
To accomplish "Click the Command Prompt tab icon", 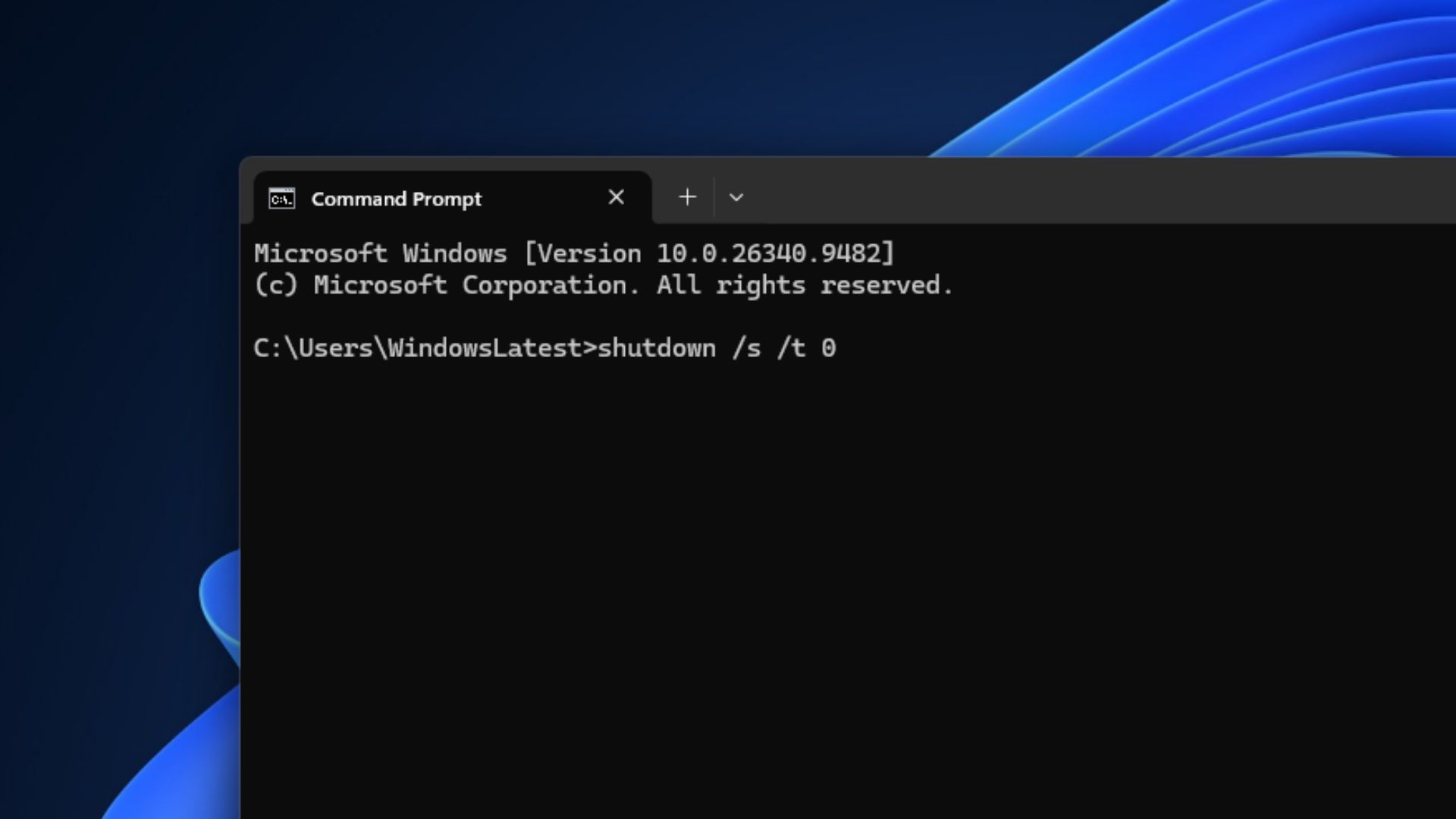I will (x=281, y=199).
